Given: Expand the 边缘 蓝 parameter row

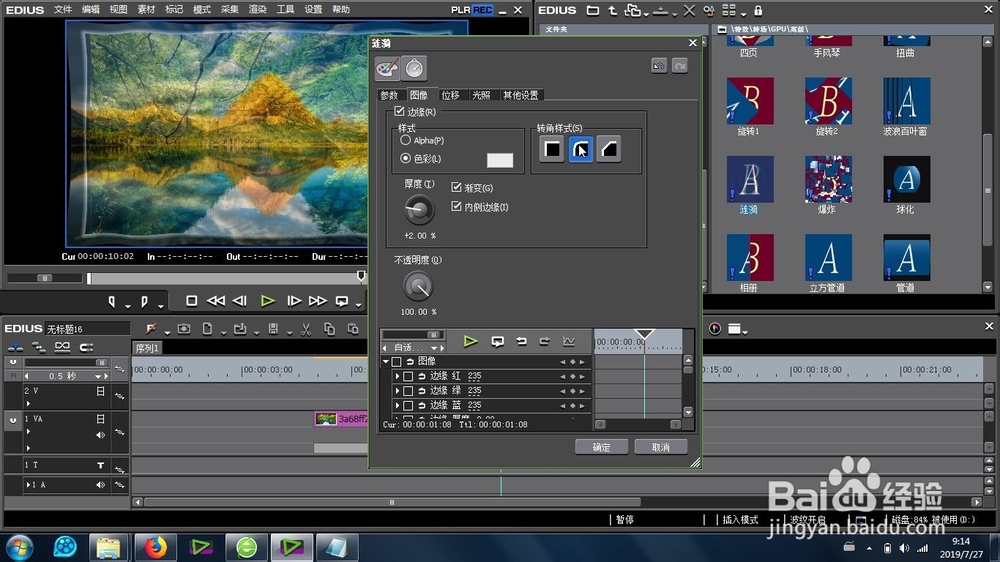Looking at the screenshot, I should [x=397, y=406].
